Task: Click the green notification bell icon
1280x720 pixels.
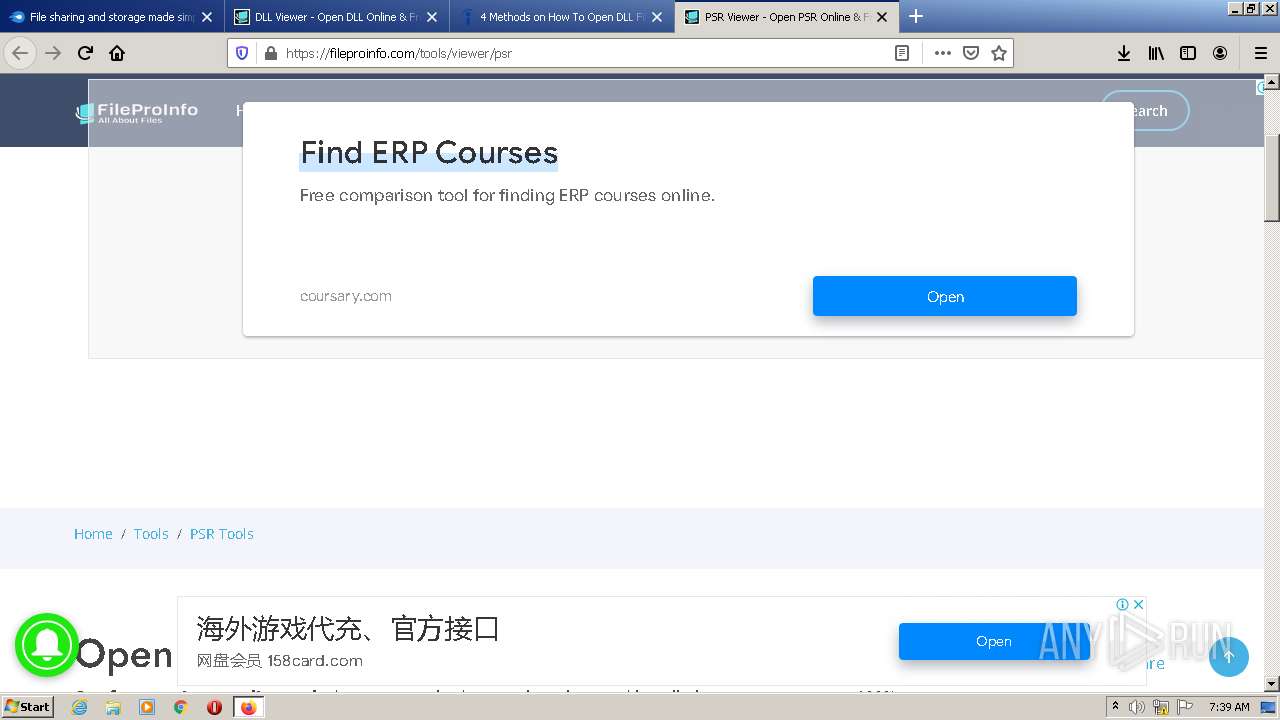Action: pyautogui.click(x=47, y=646)
